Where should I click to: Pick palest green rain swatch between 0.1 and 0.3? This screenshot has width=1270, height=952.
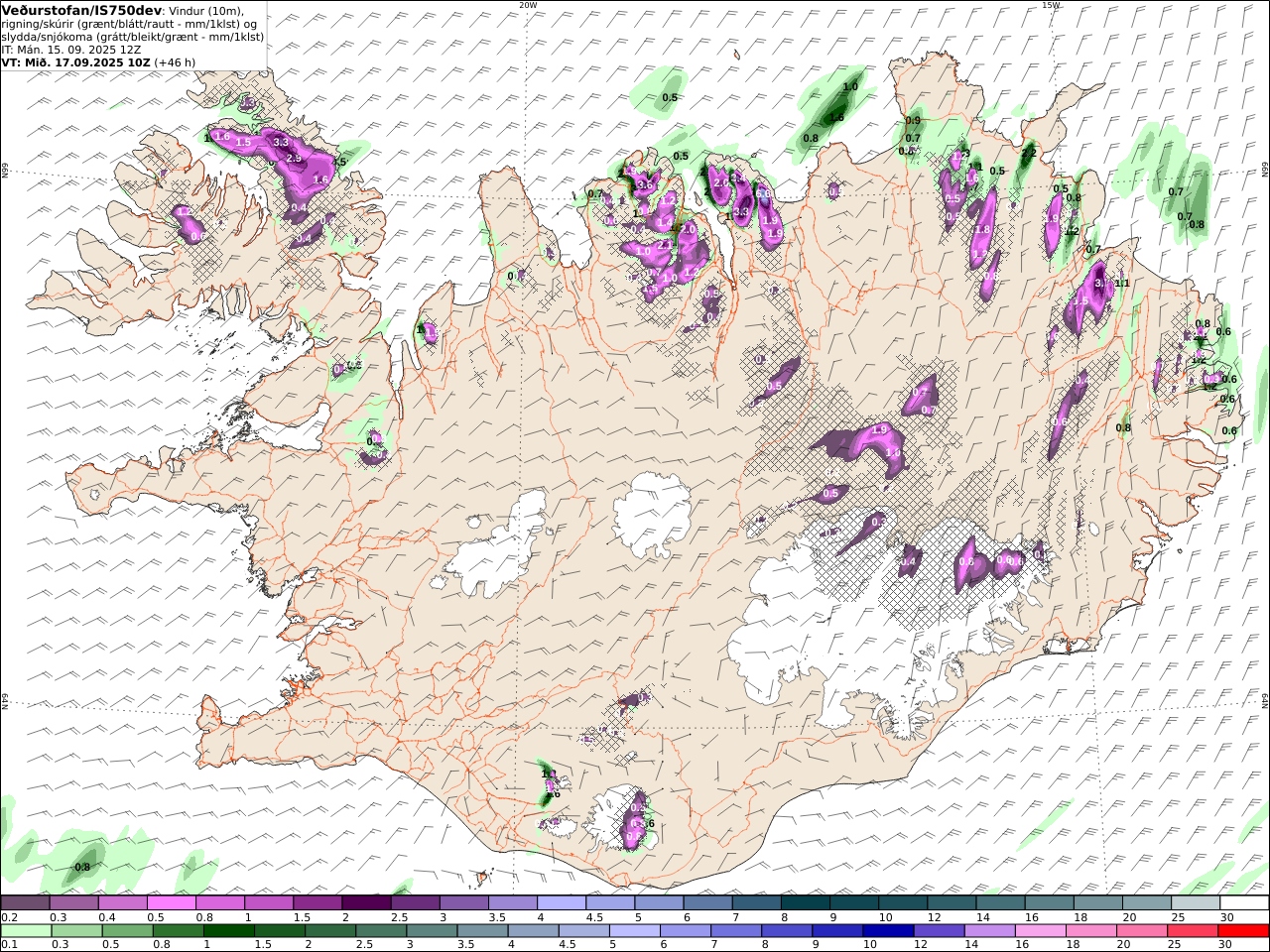pyautogui.click(x=26, y=930)
